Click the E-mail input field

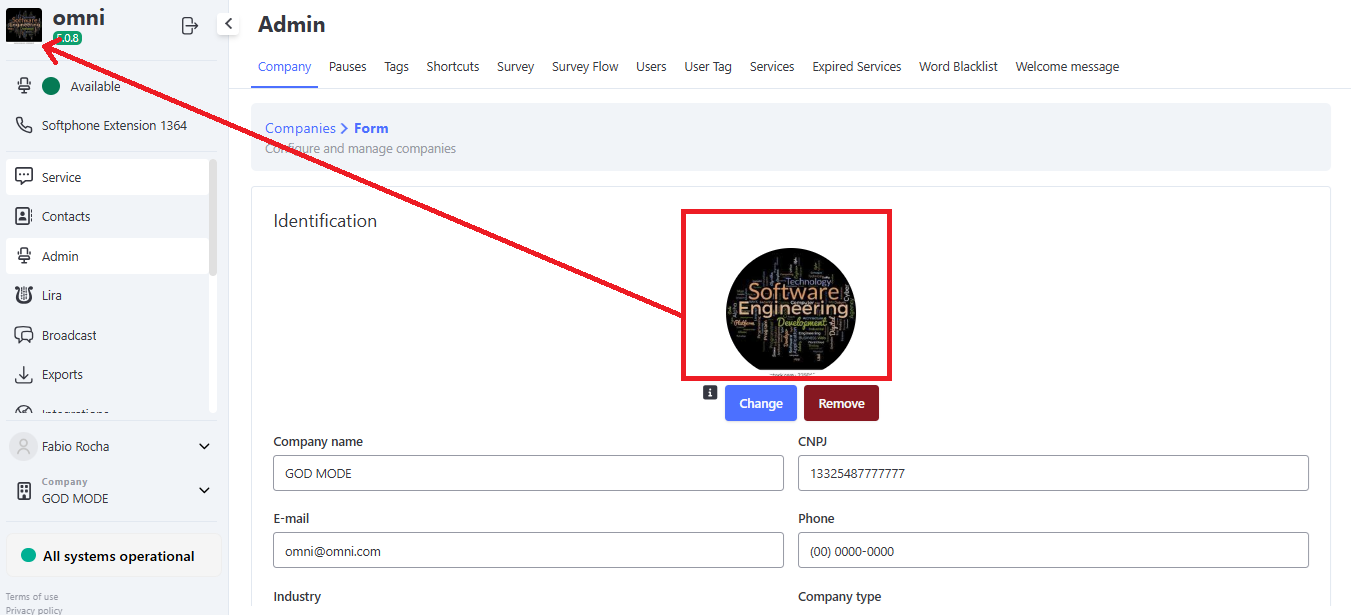(528, 550)
